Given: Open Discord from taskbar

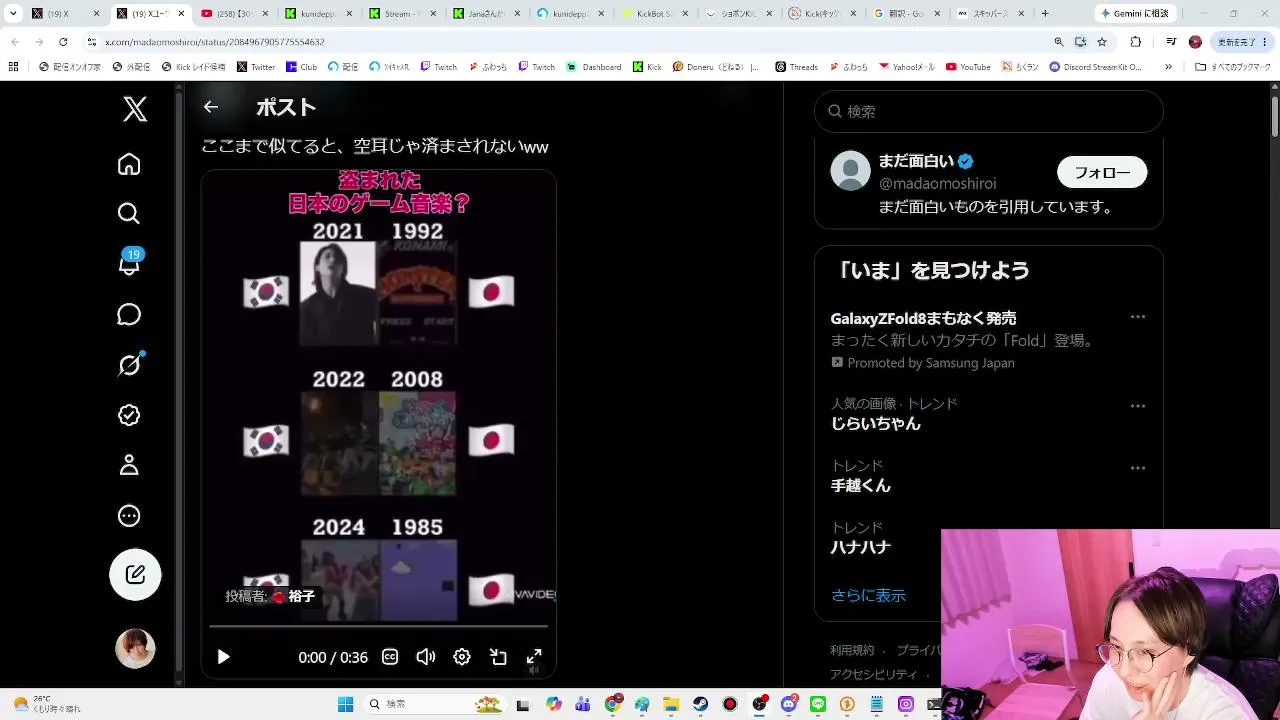Looking at the screenshot, I should point(789,704).
